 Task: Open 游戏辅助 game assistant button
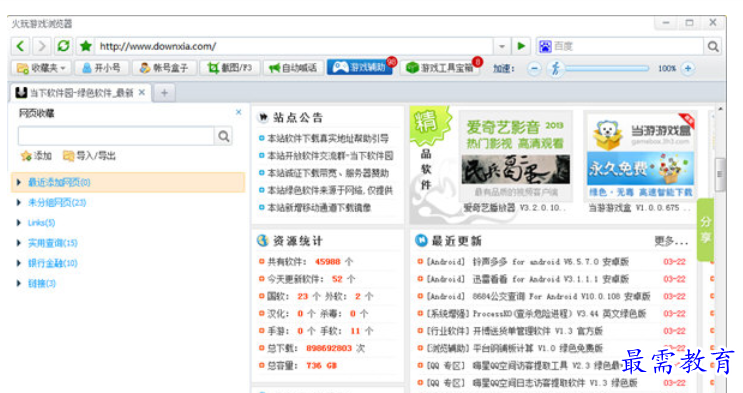coord(359,68)
